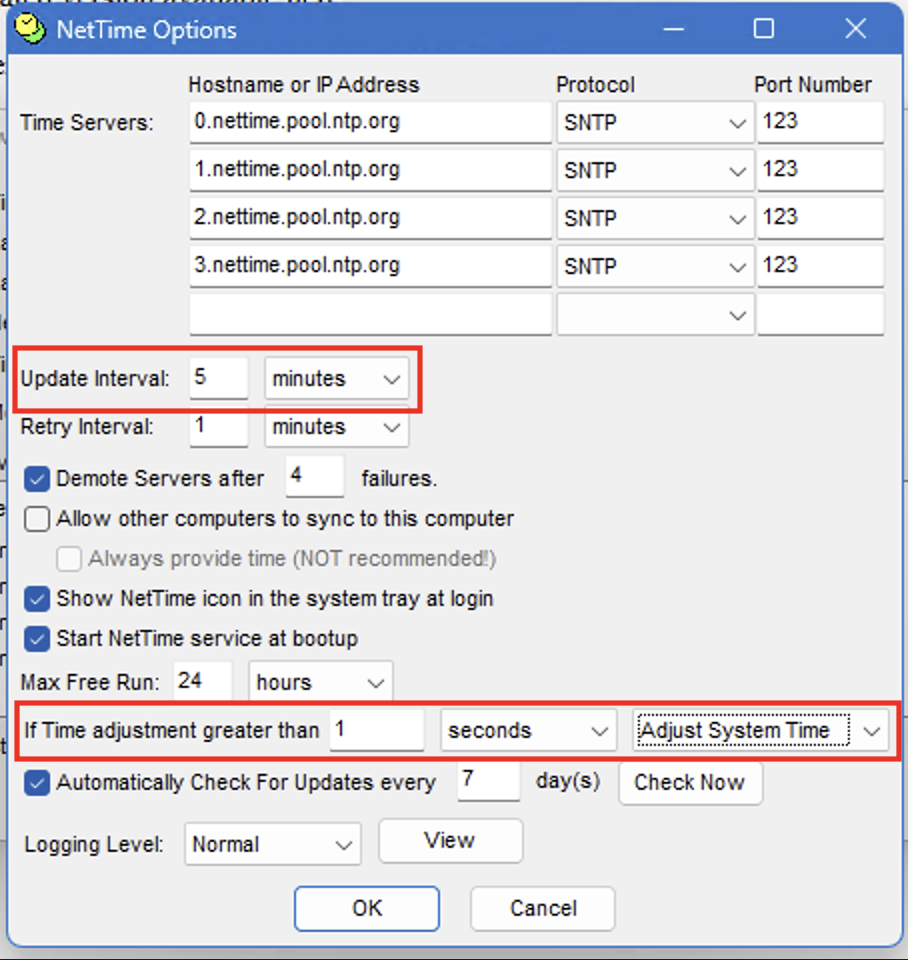Uncheck Show NetTime icon in system tray
Viewport: 908px width, 960px height.
(37, 599)
